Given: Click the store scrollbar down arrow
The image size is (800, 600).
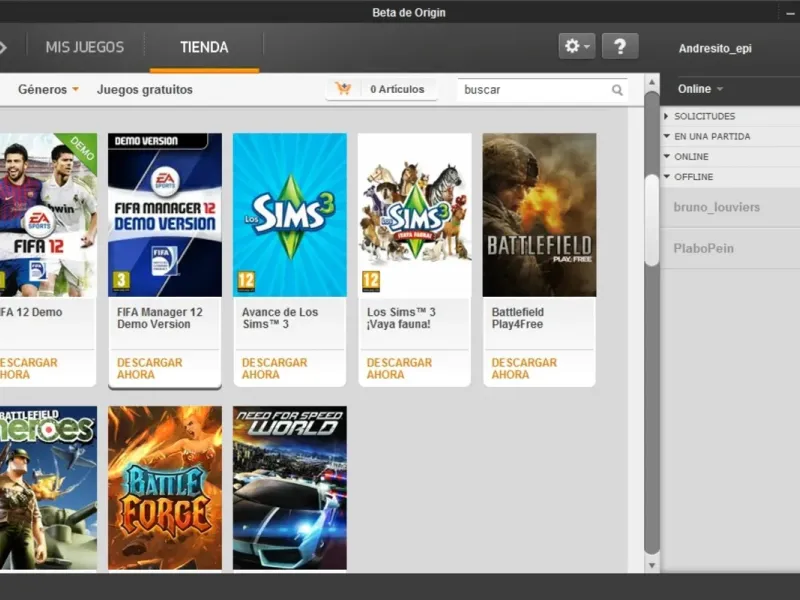Looking at the screenshot, I should click(x=652, y=565).
